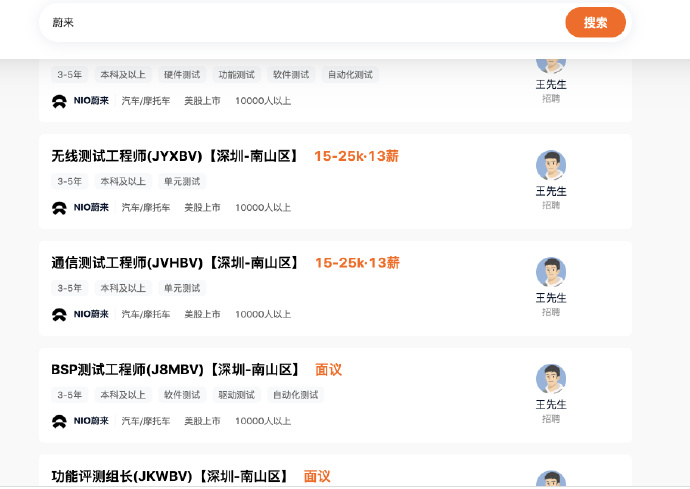This screenshot has height=489, width=690.
Task: Click recruiter avatar in 通信测试工程师 card
Action: 551,272
